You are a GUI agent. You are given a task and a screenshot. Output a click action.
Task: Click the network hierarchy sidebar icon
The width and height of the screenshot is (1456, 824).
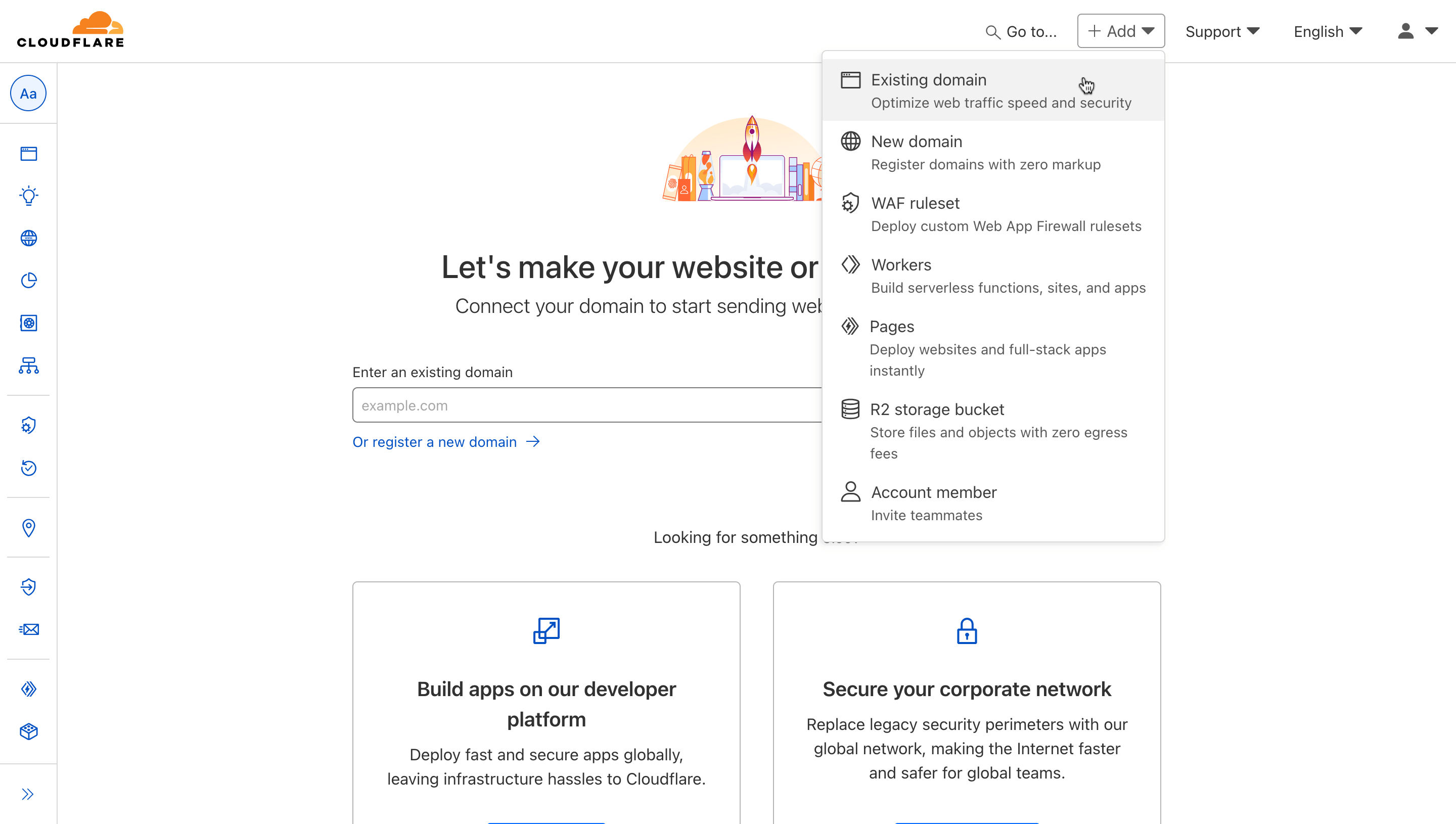(x=28, y=365)
